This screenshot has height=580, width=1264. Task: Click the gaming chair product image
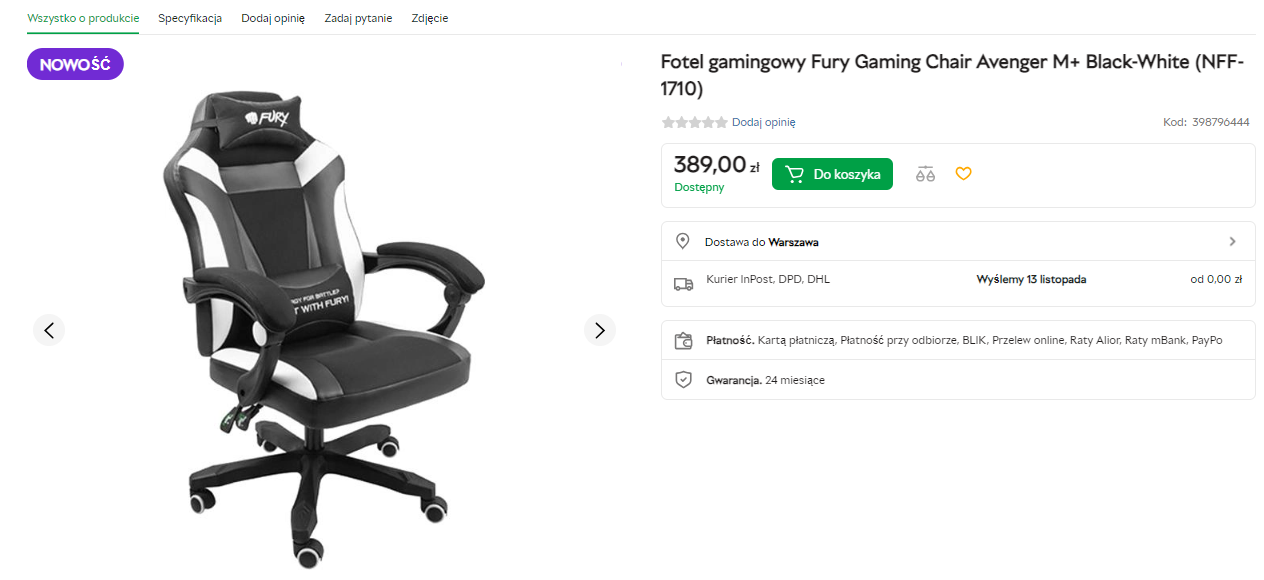[320, 320]
